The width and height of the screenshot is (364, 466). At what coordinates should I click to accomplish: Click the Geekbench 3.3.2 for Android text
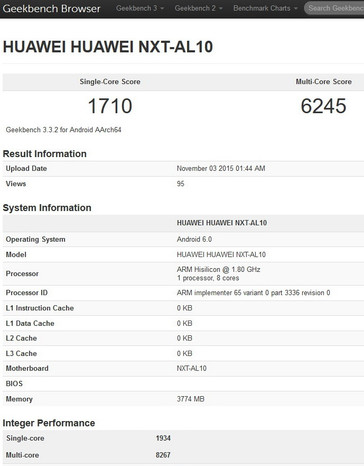click(x=63, y=130)
